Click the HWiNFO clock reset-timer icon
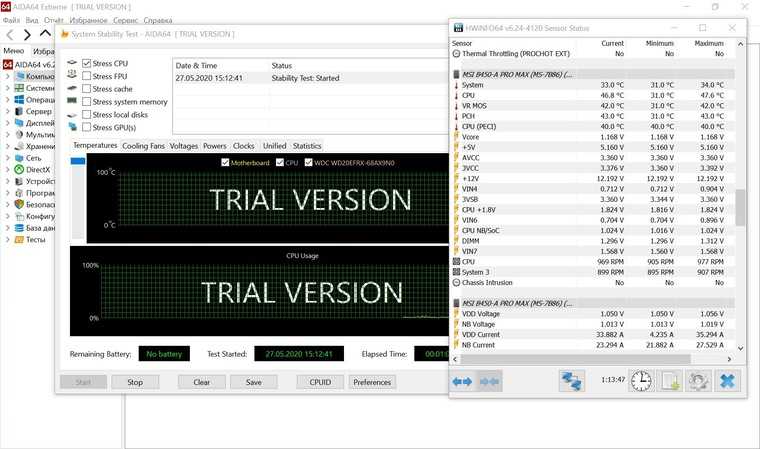Viewport: 760px width, 449px height. (641, 381)
